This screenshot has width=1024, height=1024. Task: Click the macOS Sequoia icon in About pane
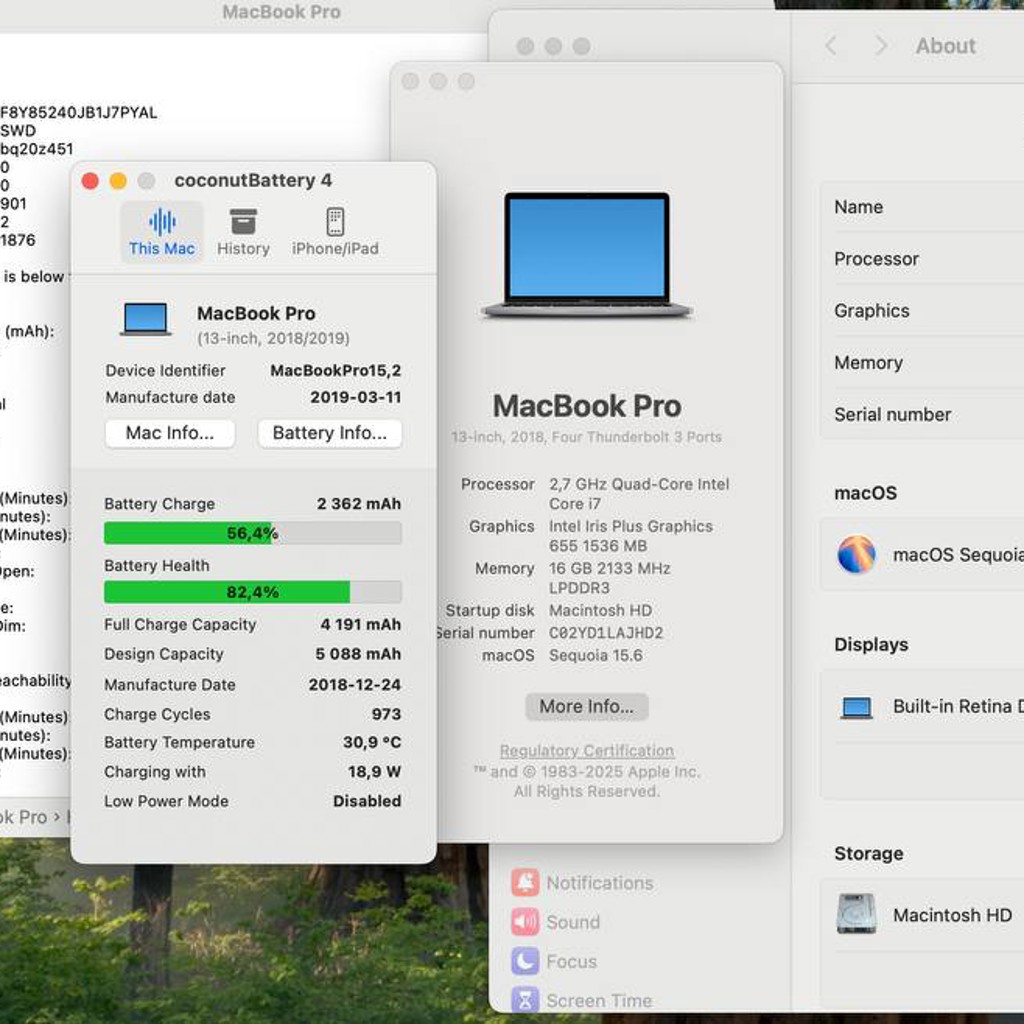856,554
